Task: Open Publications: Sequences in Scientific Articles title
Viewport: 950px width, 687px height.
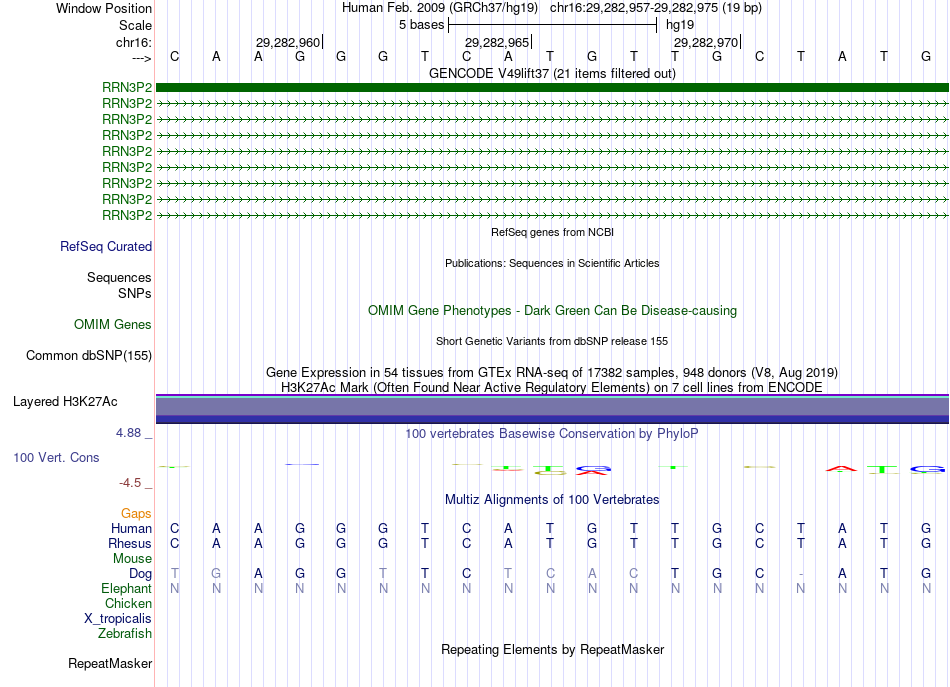Action: pos(552,263)
